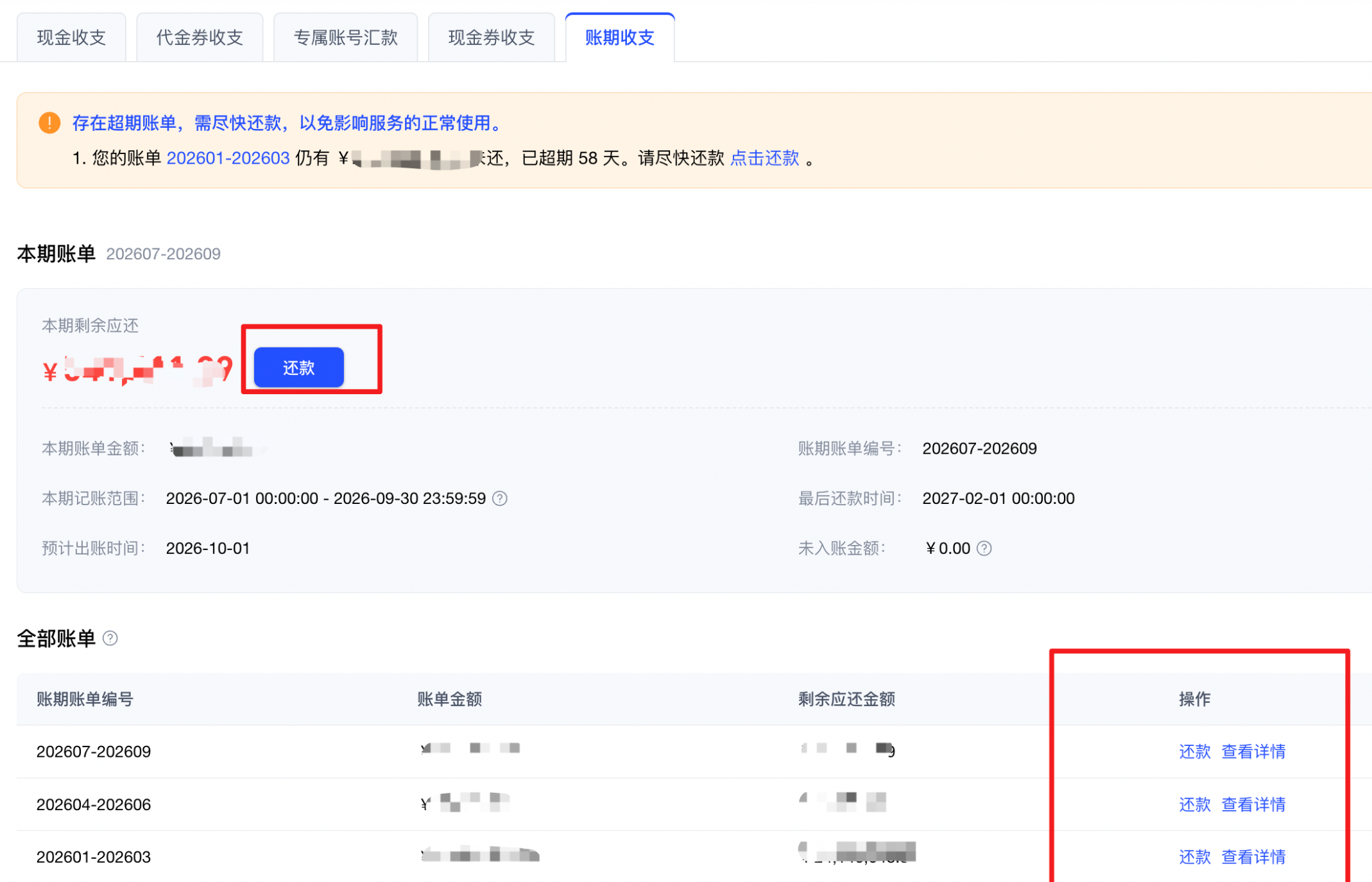Click the 存在超期账单 warning headline
Viewport: 1372px width, 882px height.
287,123
